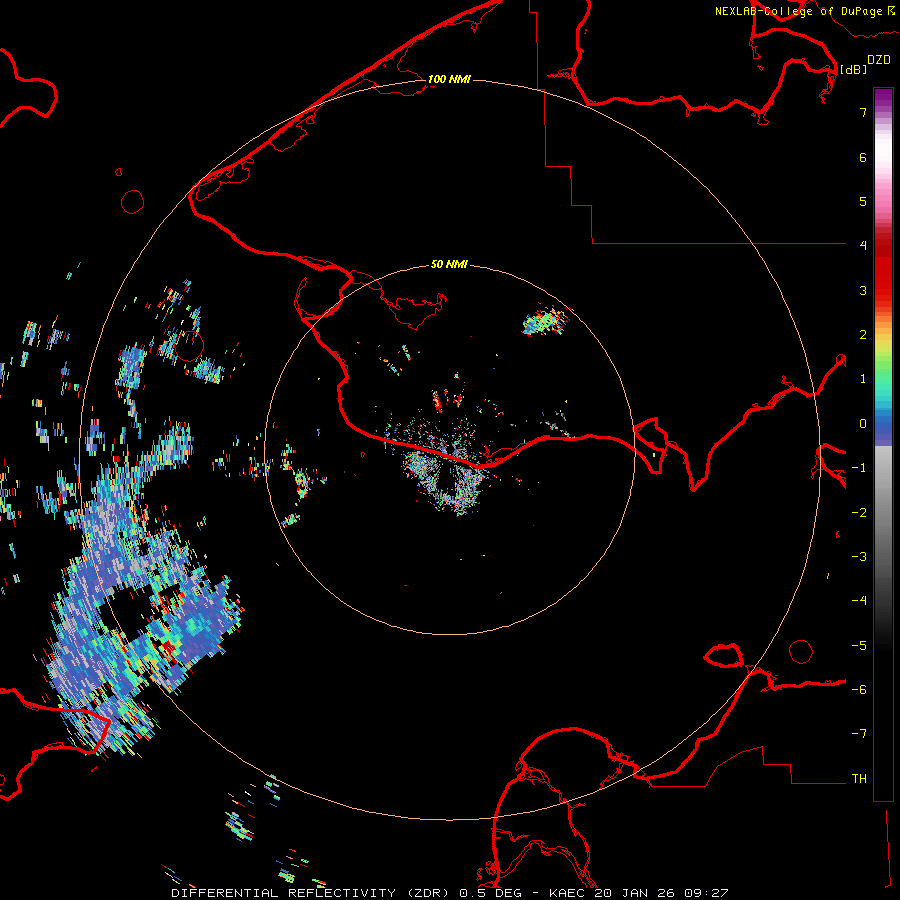Click the 1 value on the color scale
The height and width of the screenshot is (900, 900).
click(863, 379)
